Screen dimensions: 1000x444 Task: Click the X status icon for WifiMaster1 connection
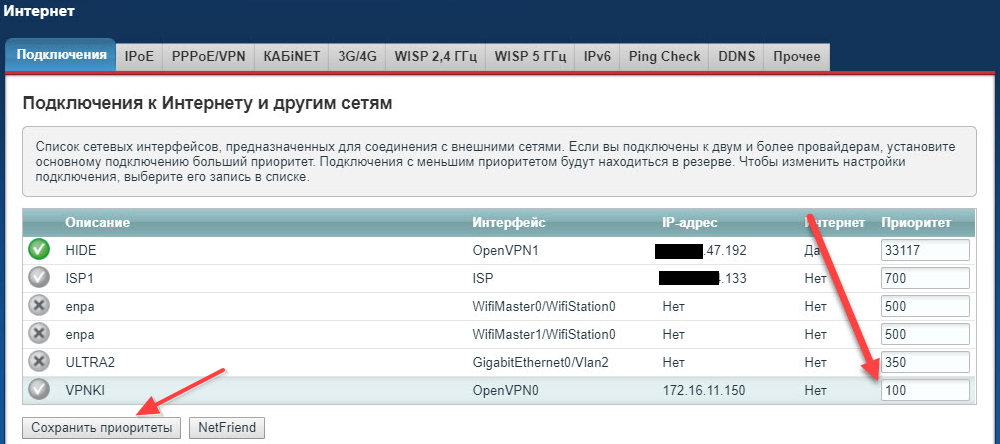(39, 334)
